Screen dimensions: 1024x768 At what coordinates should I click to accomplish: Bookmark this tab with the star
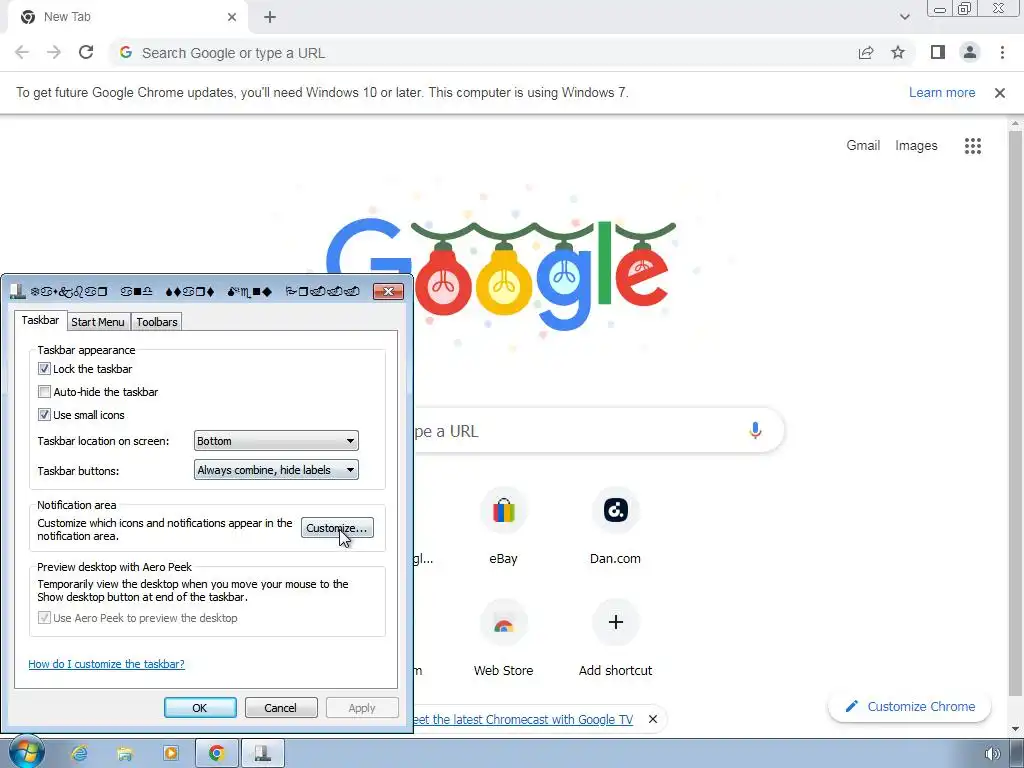tap(898, 53)
